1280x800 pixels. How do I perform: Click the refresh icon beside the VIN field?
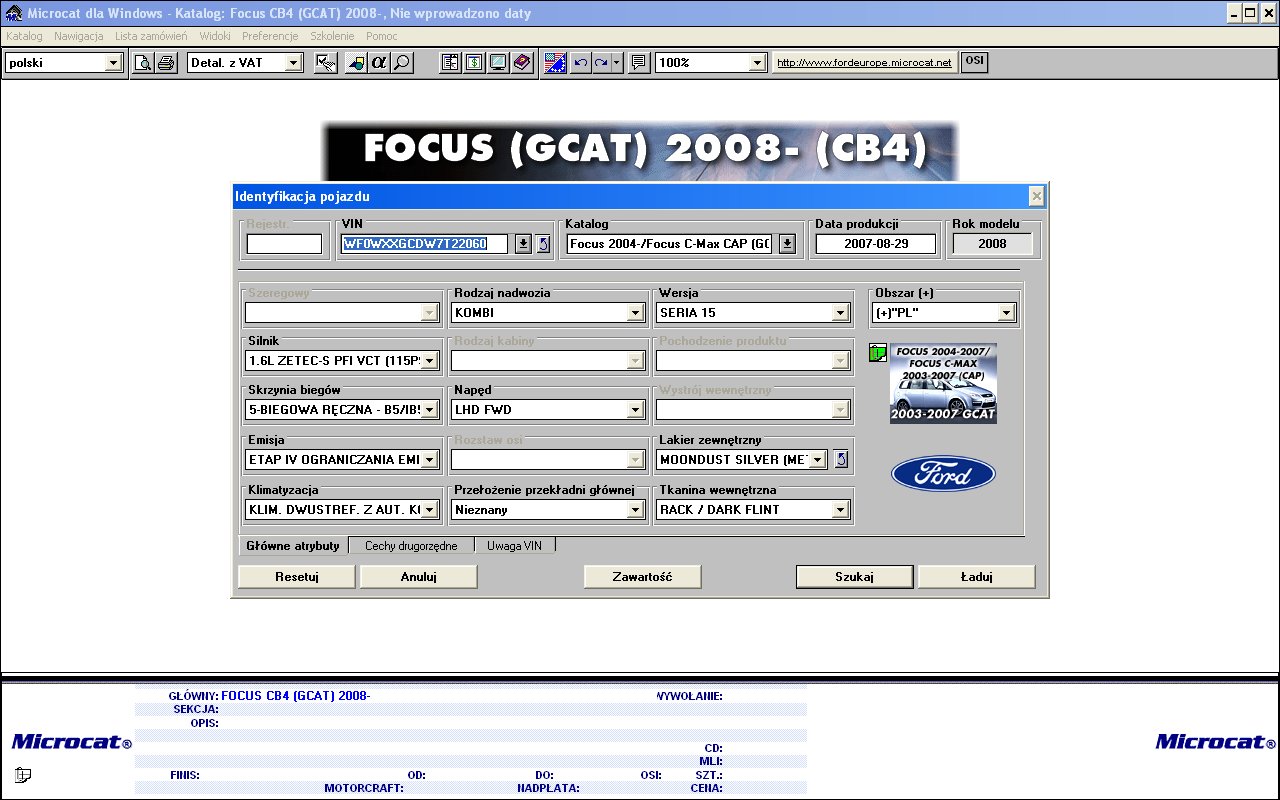[x=543, y=244]
